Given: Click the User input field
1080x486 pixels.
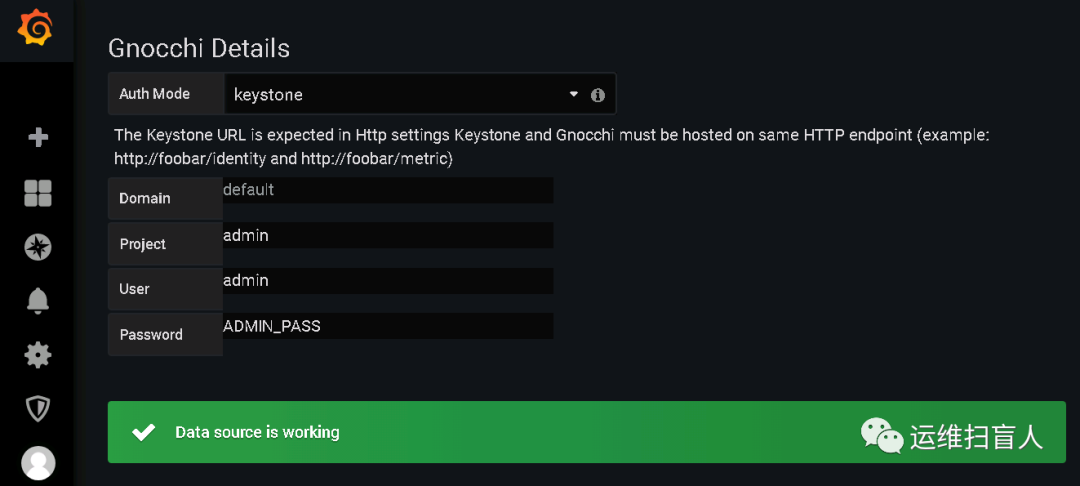Looking at the screenshot, I should [x=388, y=281].
